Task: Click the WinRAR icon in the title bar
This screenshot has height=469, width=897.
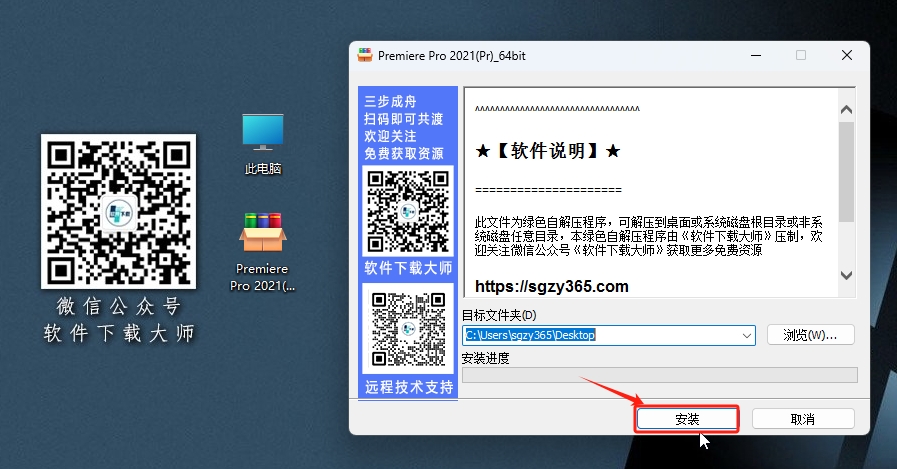Action: point(365,55)
